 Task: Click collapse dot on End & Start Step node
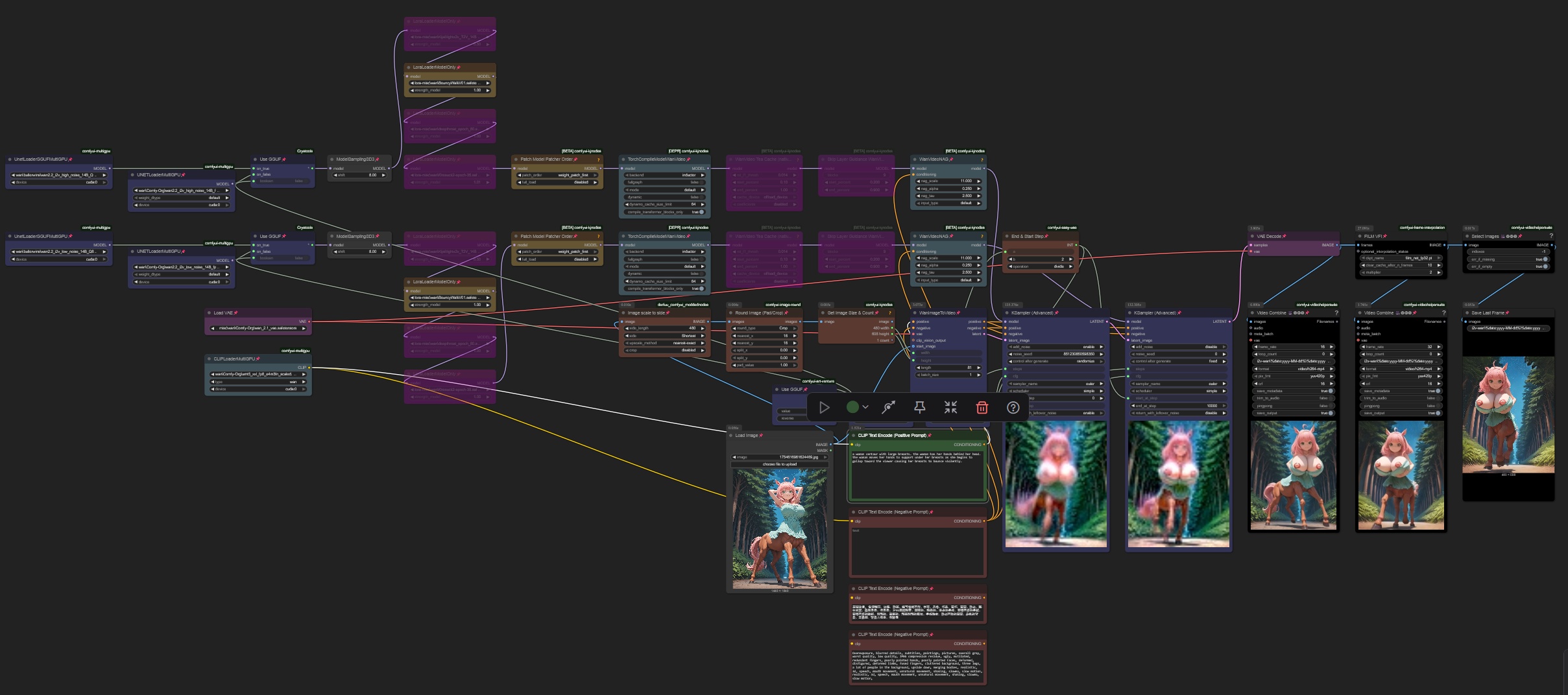pyautogui.click(x=1007, y=236)
